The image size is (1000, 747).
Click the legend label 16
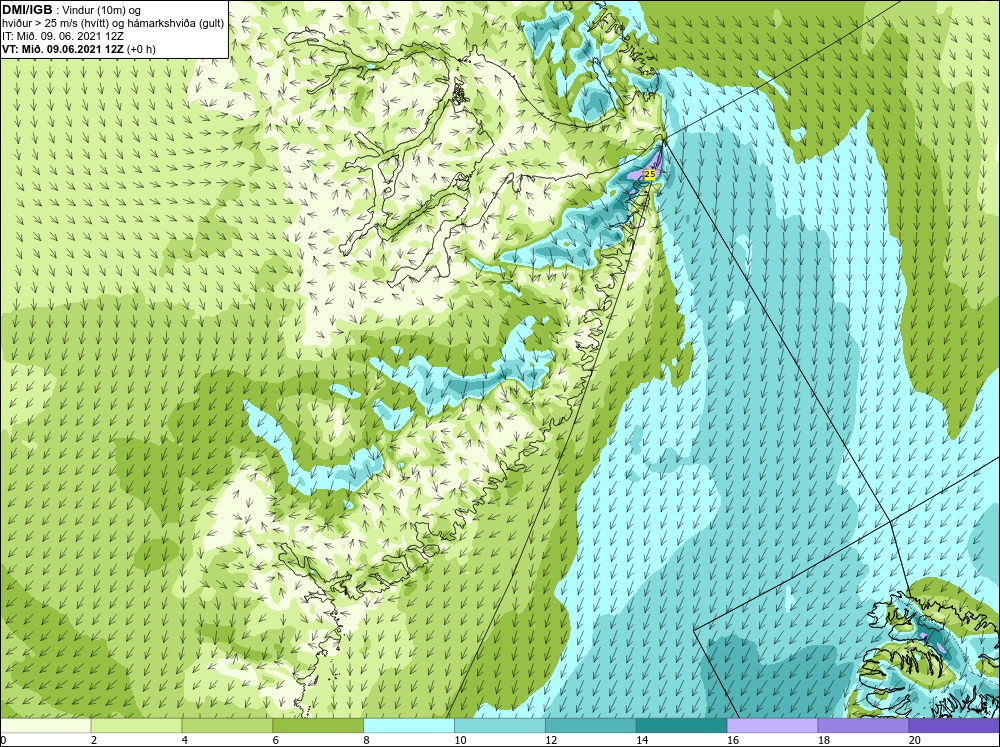(x=733, y=740)
